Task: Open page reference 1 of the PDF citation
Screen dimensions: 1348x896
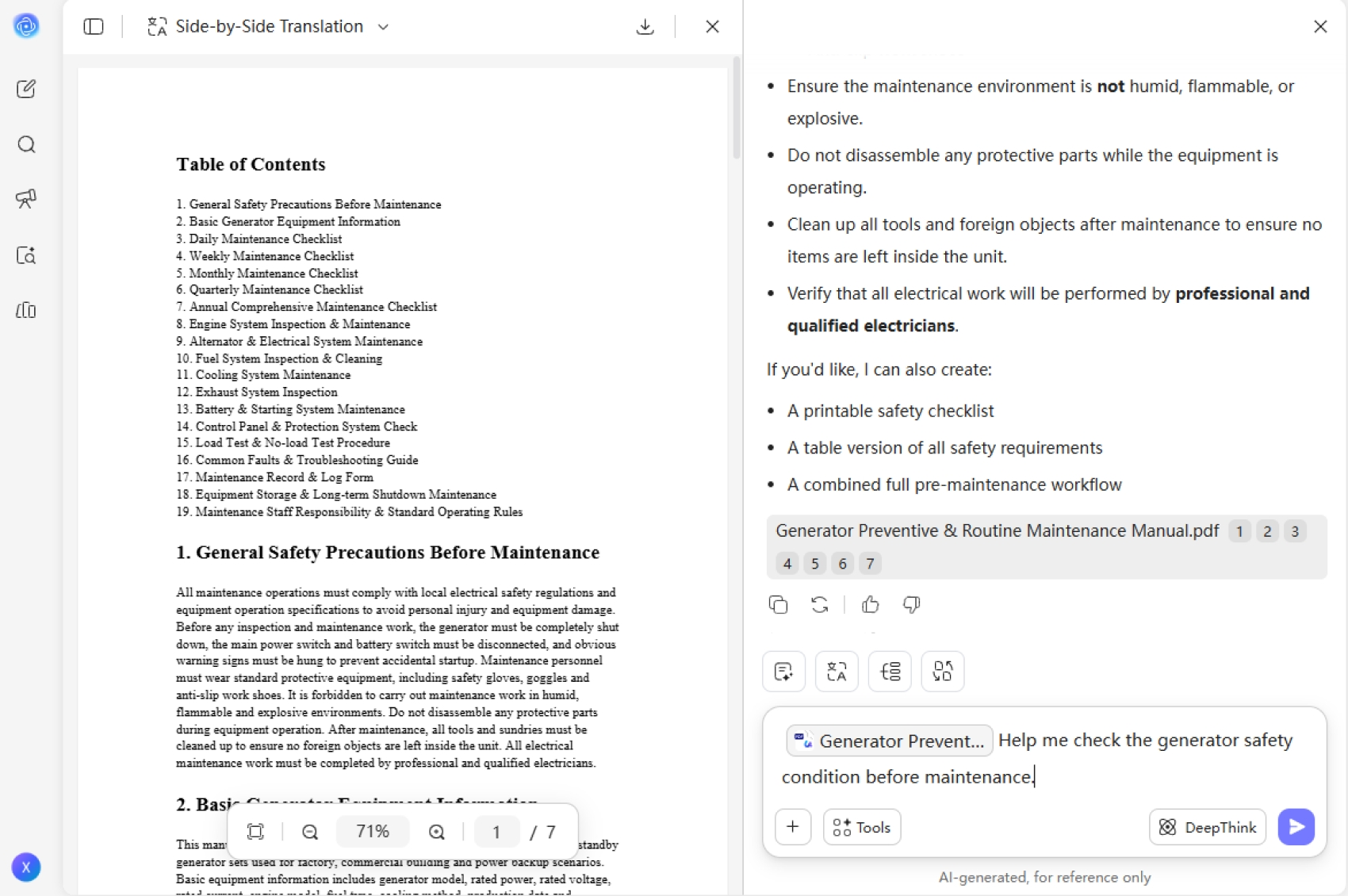Action: click(x=1239, y=531)
